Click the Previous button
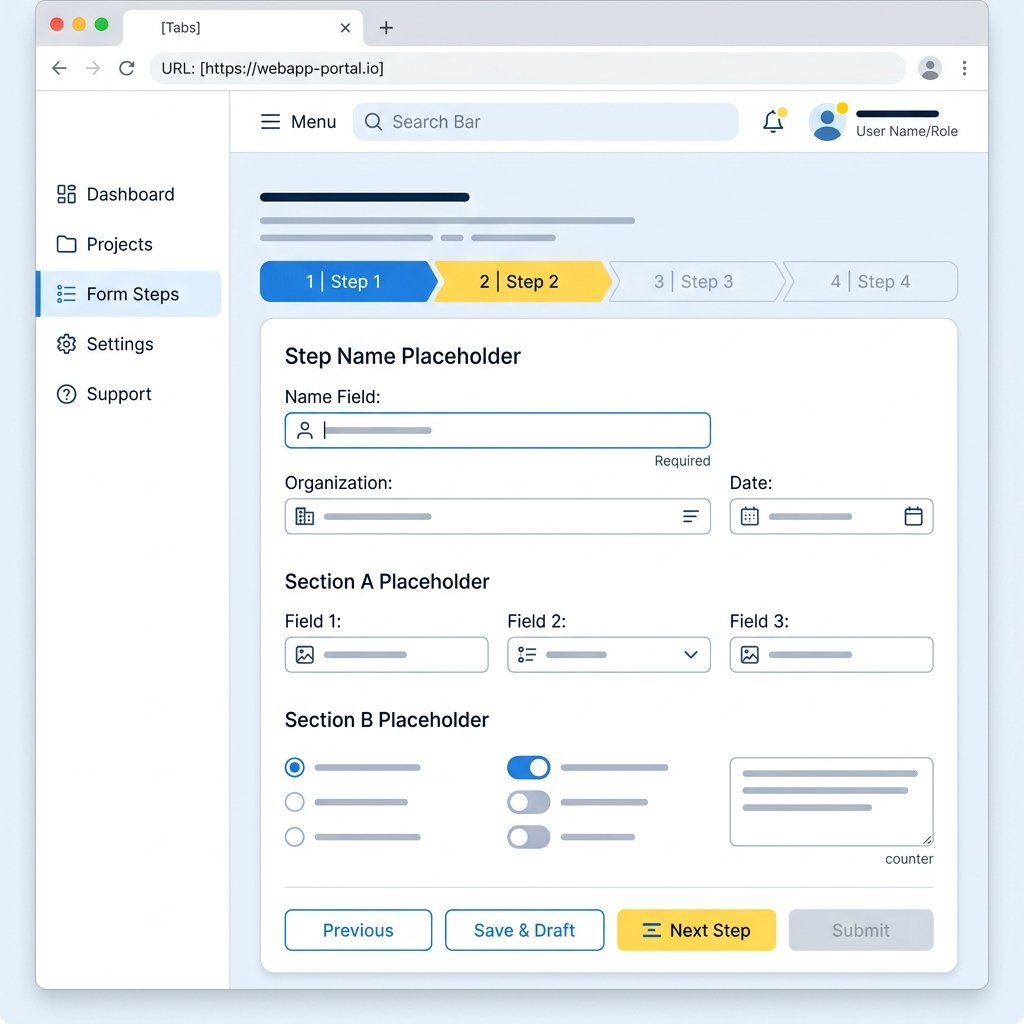 click(358, 930)
